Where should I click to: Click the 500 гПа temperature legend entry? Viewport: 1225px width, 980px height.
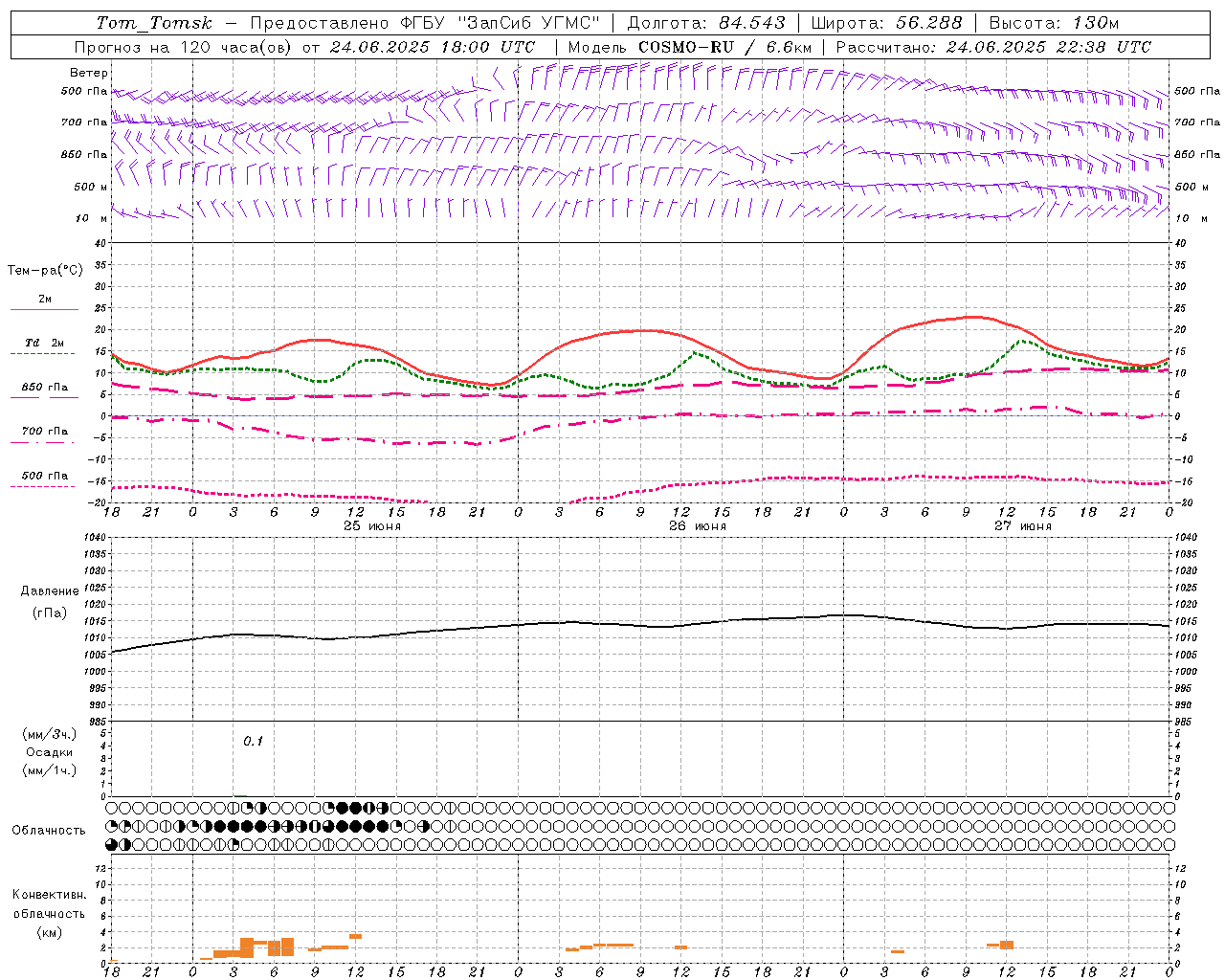click(45, 475)
